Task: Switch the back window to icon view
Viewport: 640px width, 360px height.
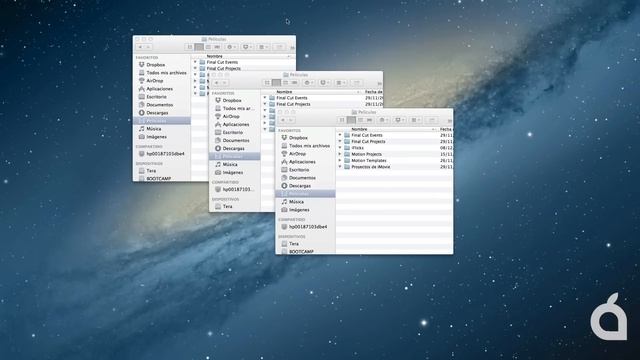Action: point(189,47)
